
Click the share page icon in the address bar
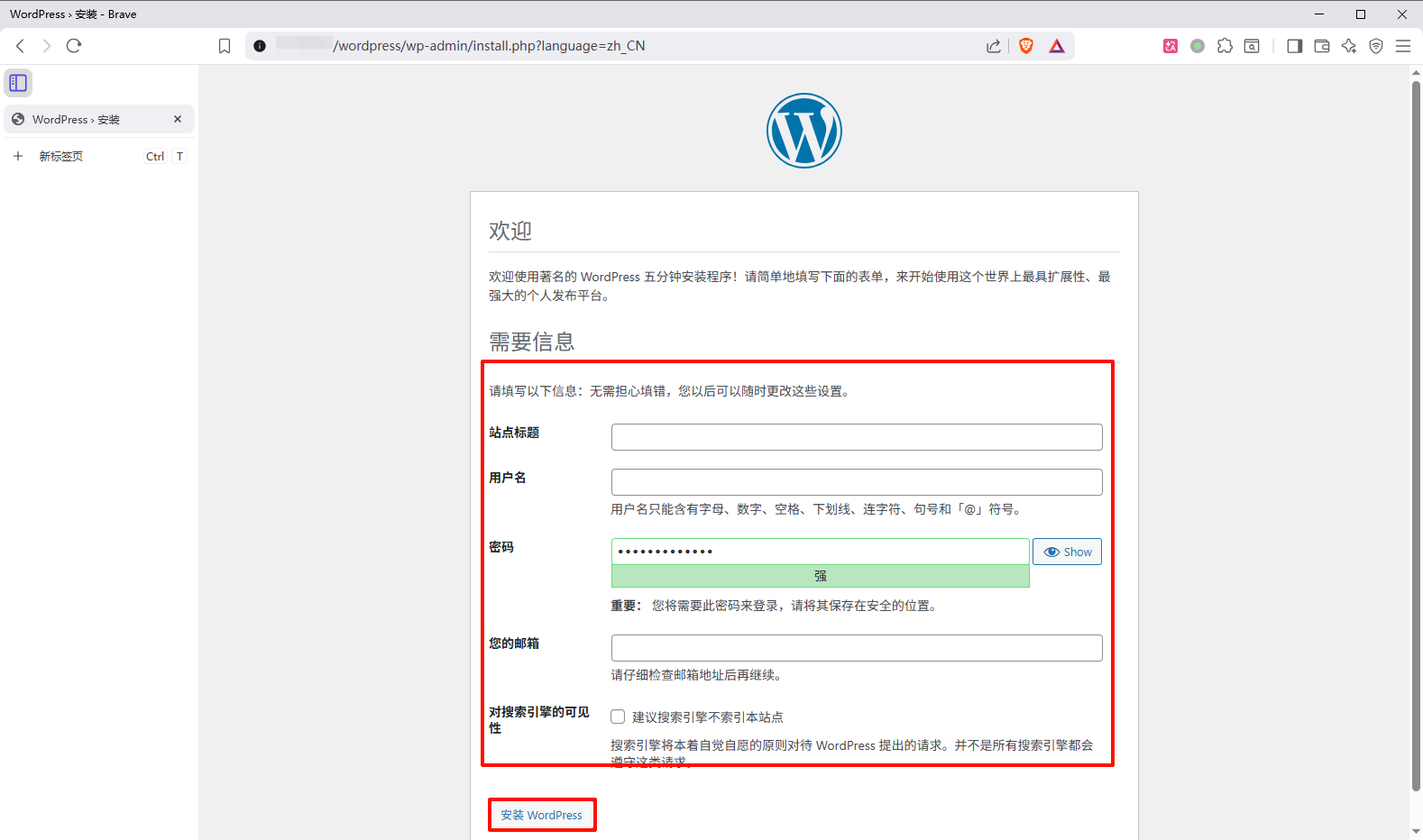tap(993, 46)
